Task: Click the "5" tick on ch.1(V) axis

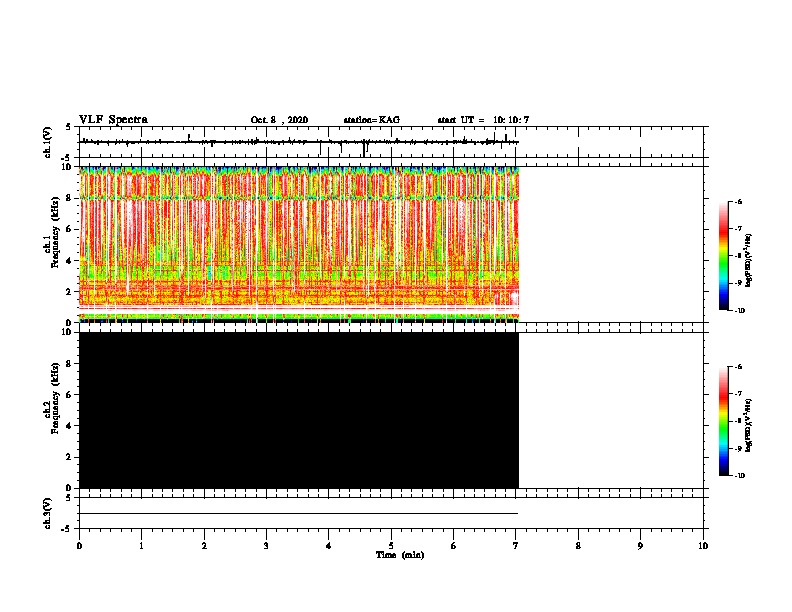Action: click(69, 127)
